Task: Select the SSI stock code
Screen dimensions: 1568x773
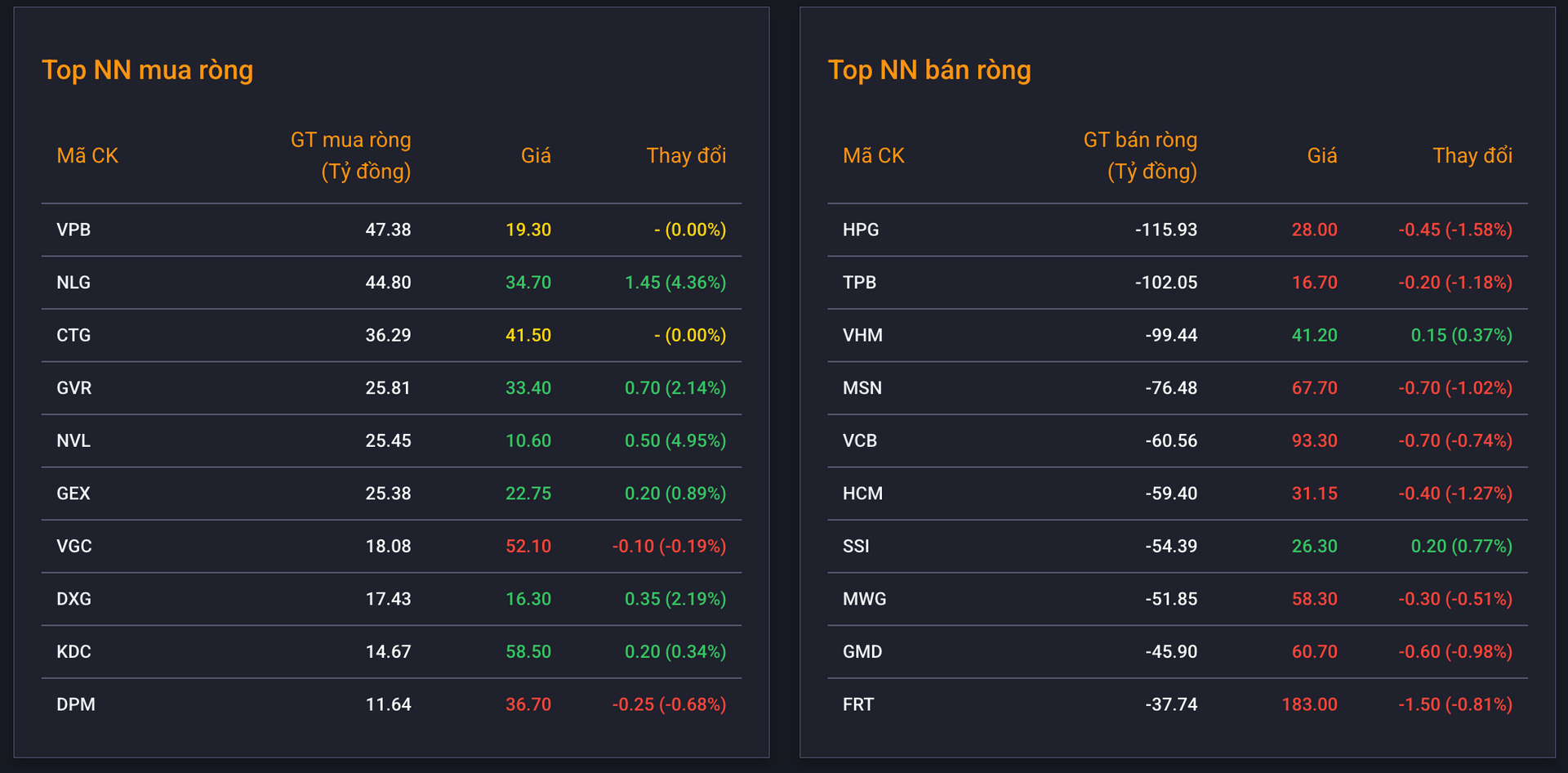Action: (856, 546)
